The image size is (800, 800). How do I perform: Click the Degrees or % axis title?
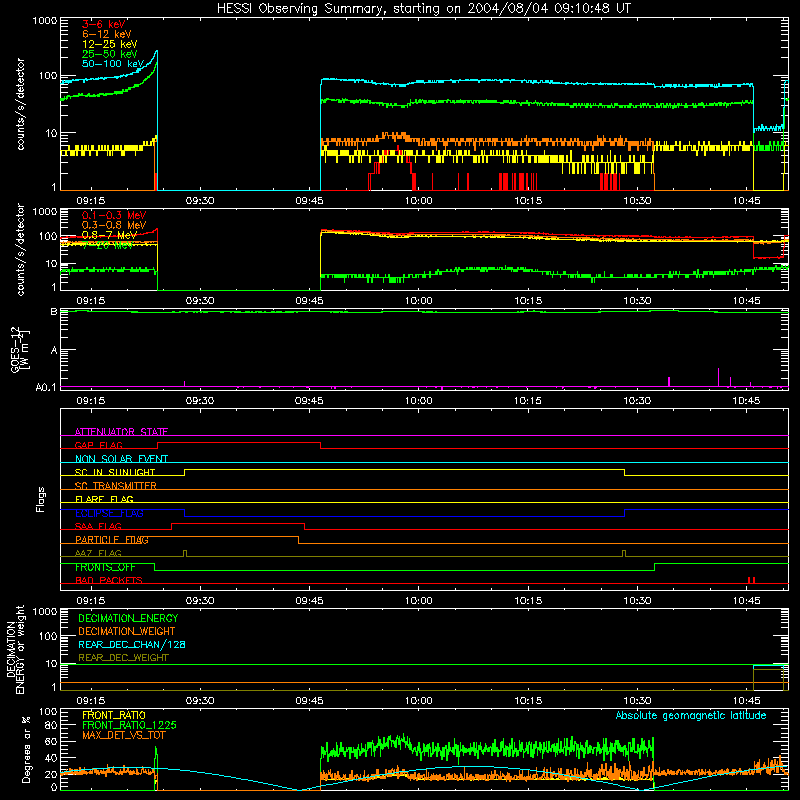click(x=26, y=750)
